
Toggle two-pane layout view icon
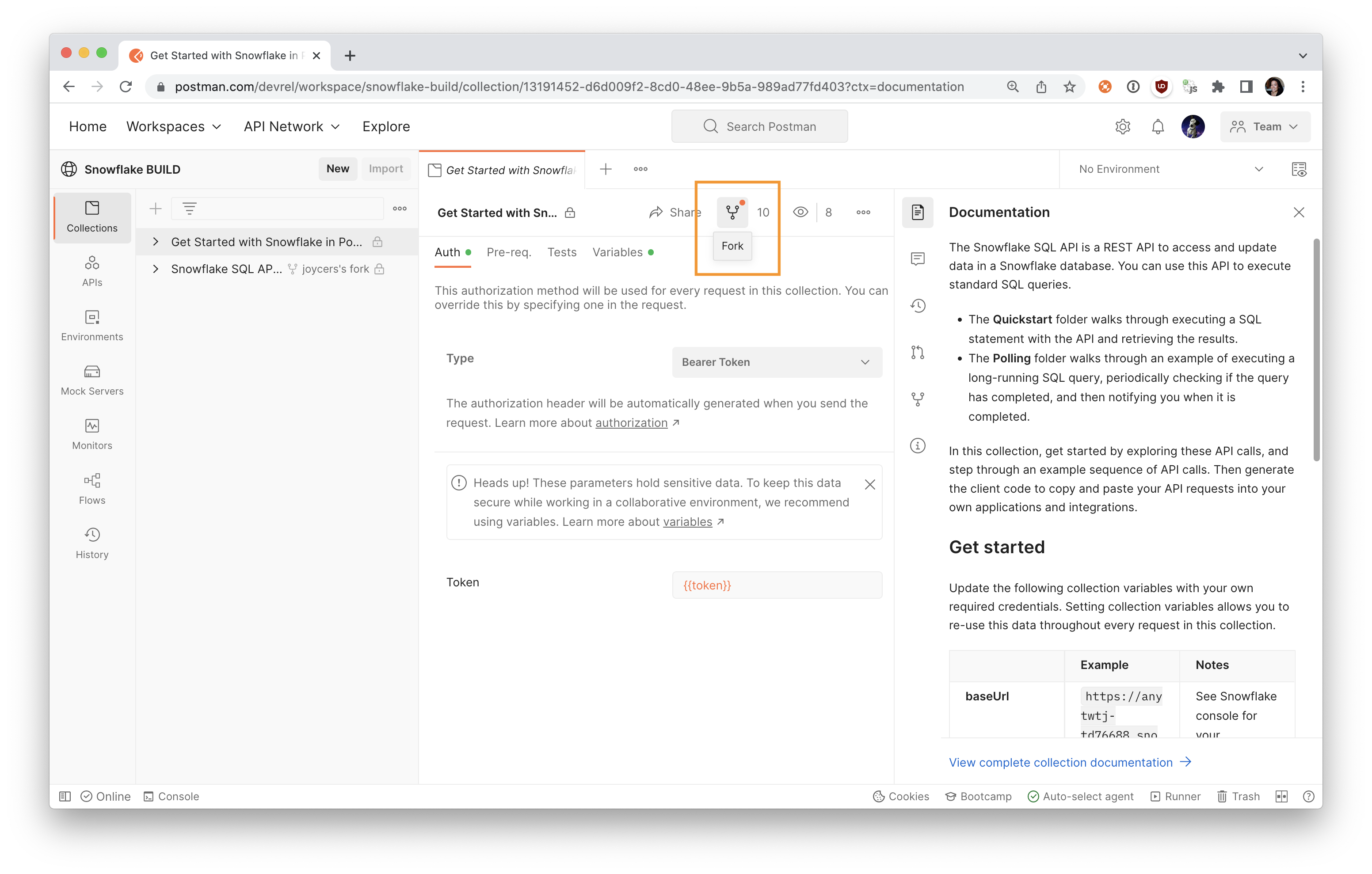1281,797
